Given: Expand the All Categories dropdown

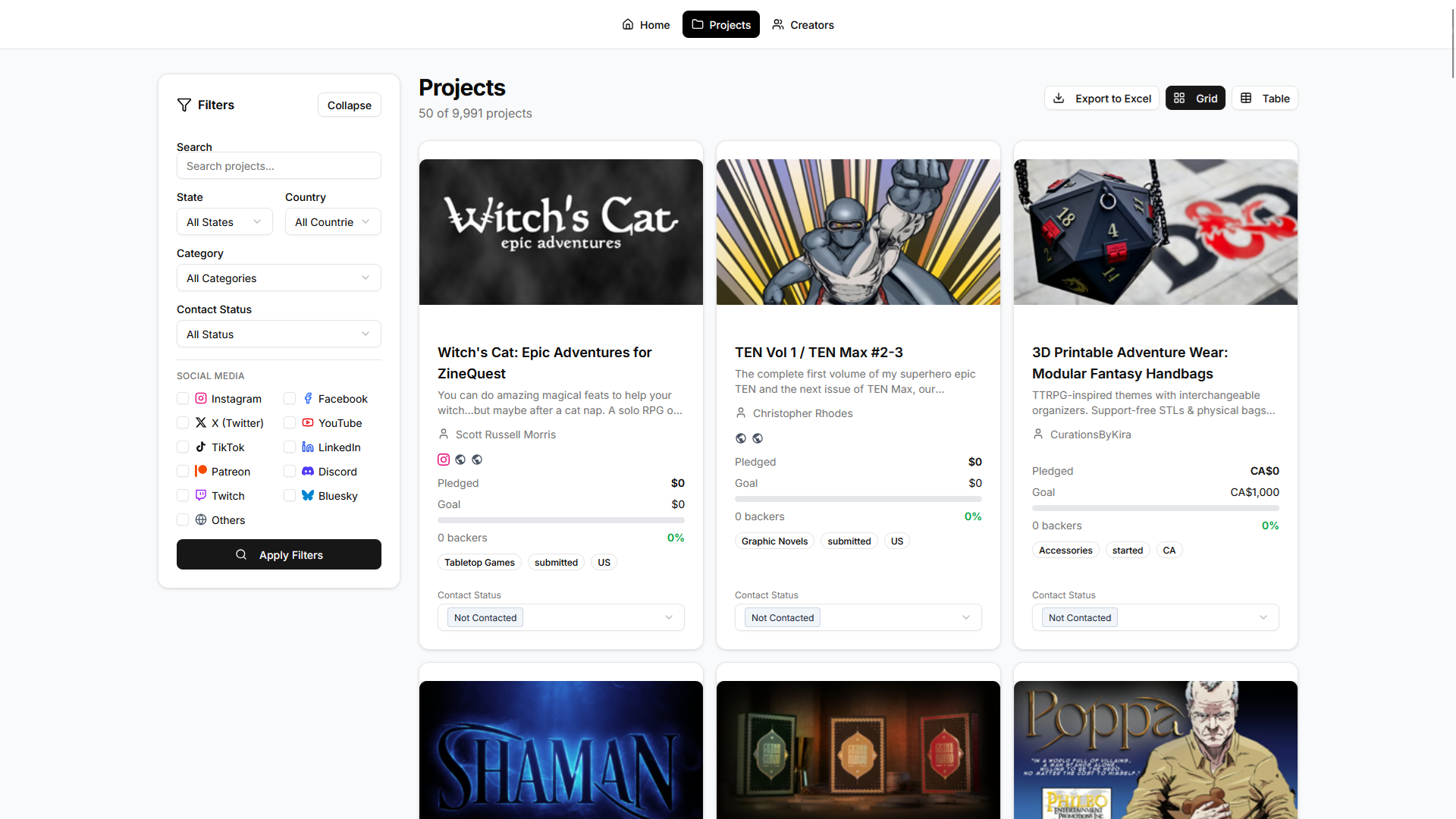Looking at the screenshot, I should [x=278, y=278].
